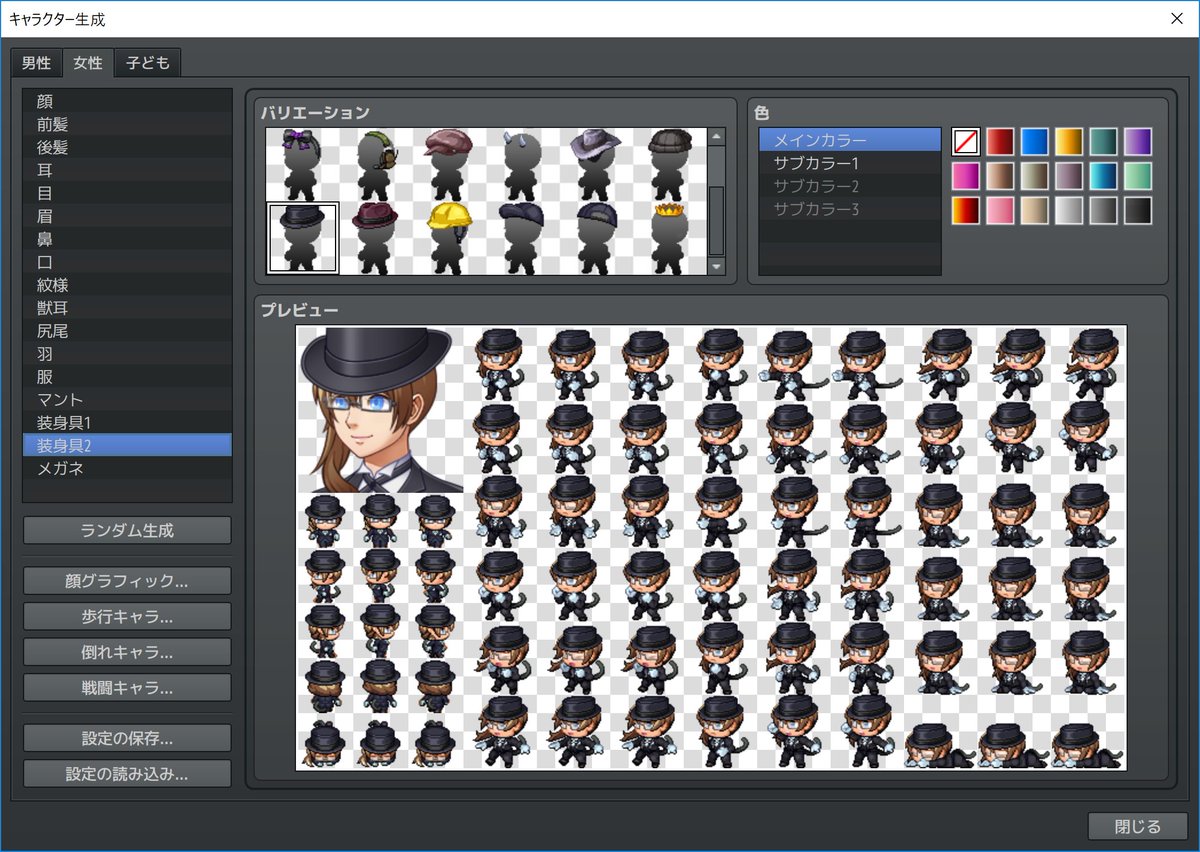Pick the black top hat variation
Viewport: 1200px width, 852px height.
click(303, 237)
